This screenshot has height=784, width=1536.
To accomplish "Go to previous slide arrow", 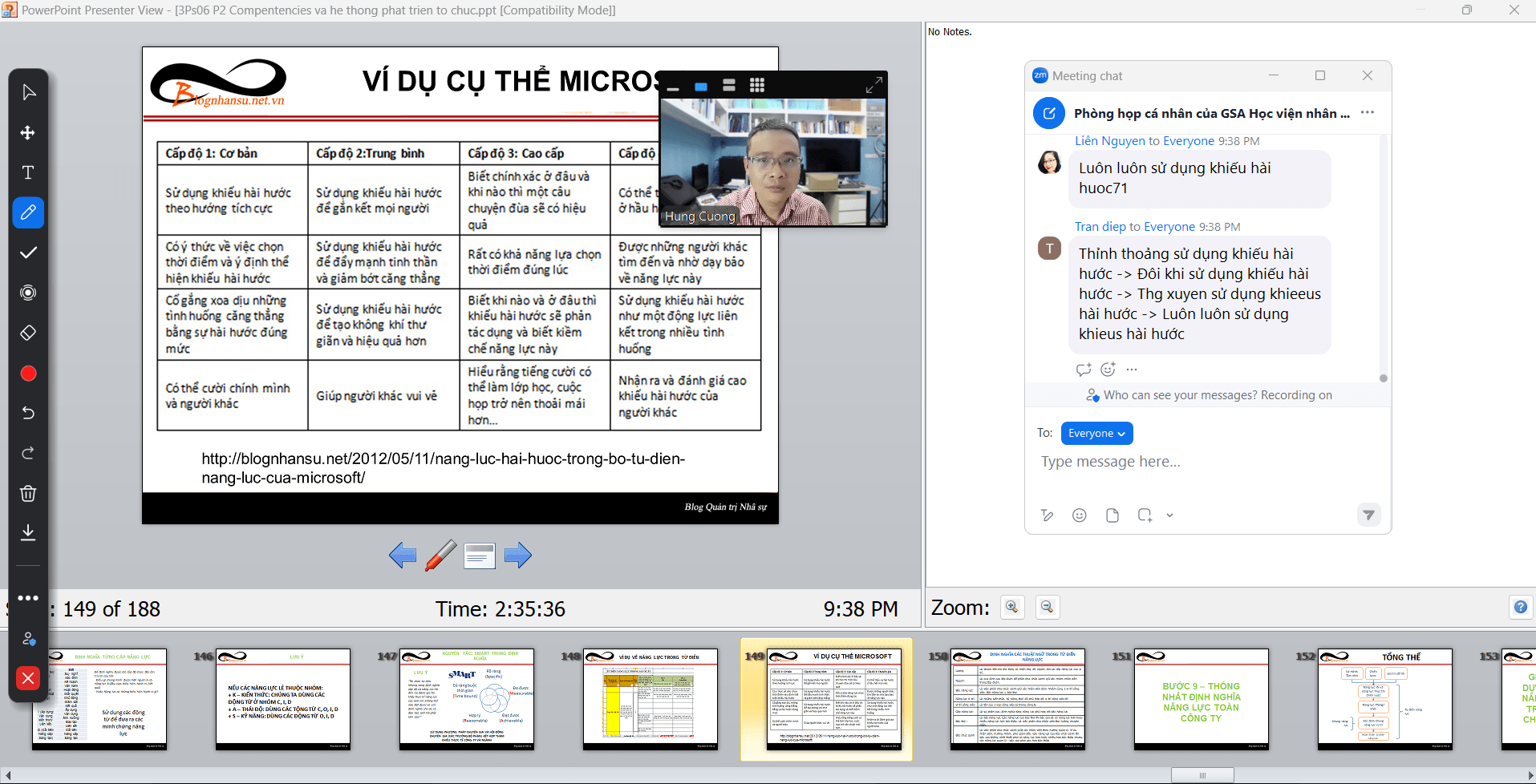I will [403, 555].
